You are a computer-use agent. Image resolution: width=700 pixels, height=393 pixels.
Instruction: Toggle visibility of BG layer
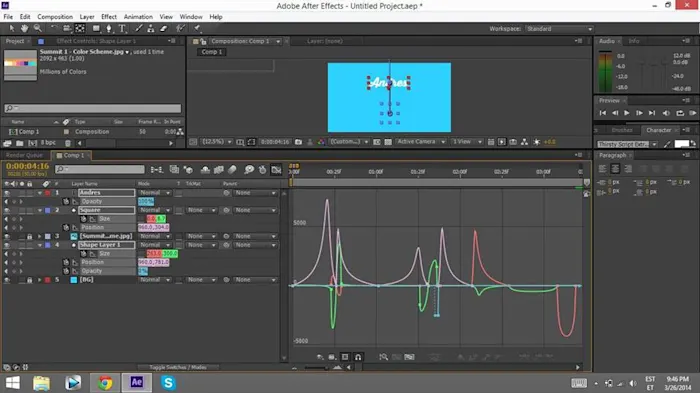tap(7, 280)
